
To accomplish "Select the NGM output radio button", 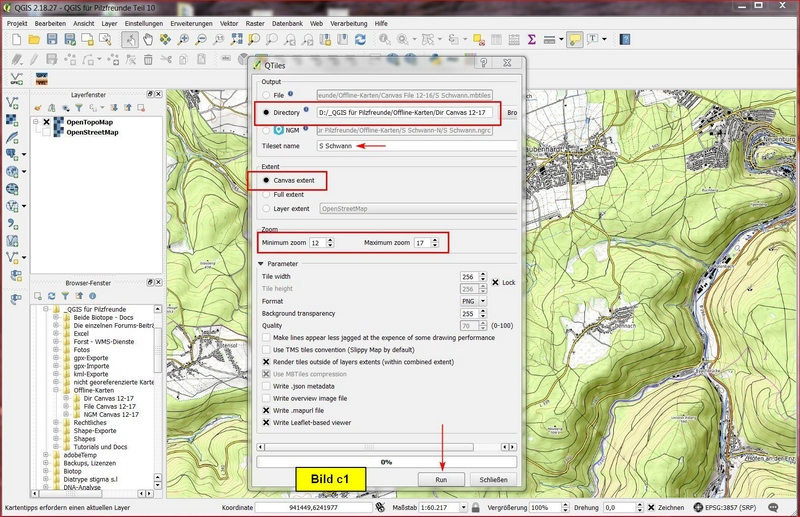I will tap(266, 130).
